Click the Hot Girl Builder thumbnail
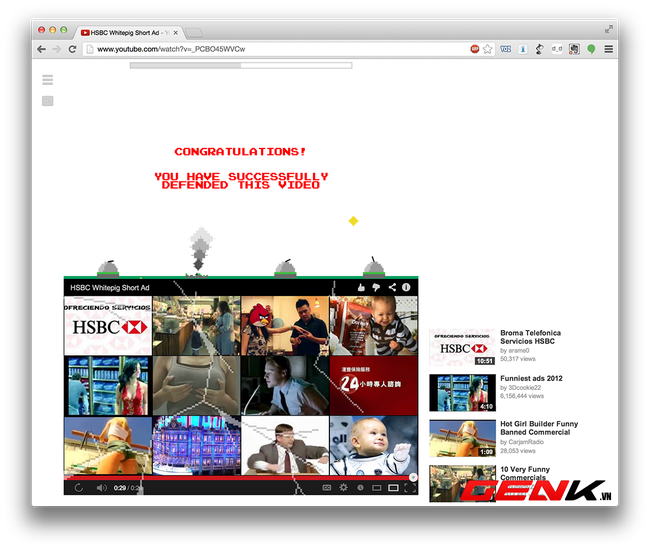The width and height of the screenshot is (650, 550). tap(462, 439)
